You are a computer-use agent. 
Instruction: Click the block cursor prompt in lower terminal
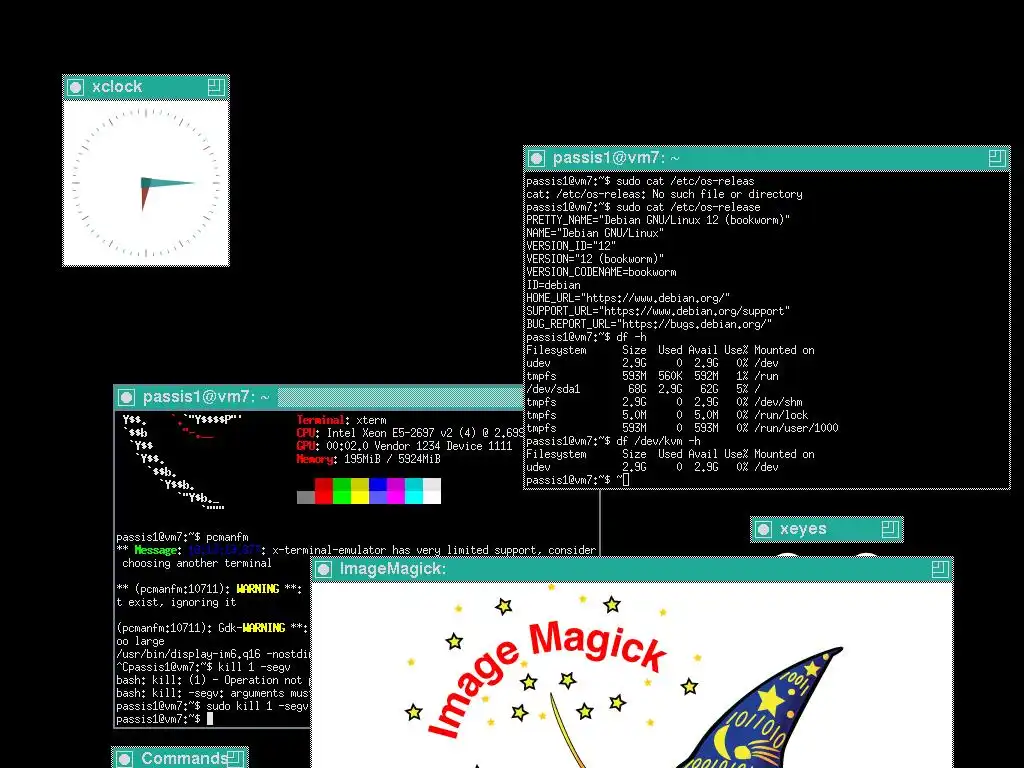coord(165,719)
